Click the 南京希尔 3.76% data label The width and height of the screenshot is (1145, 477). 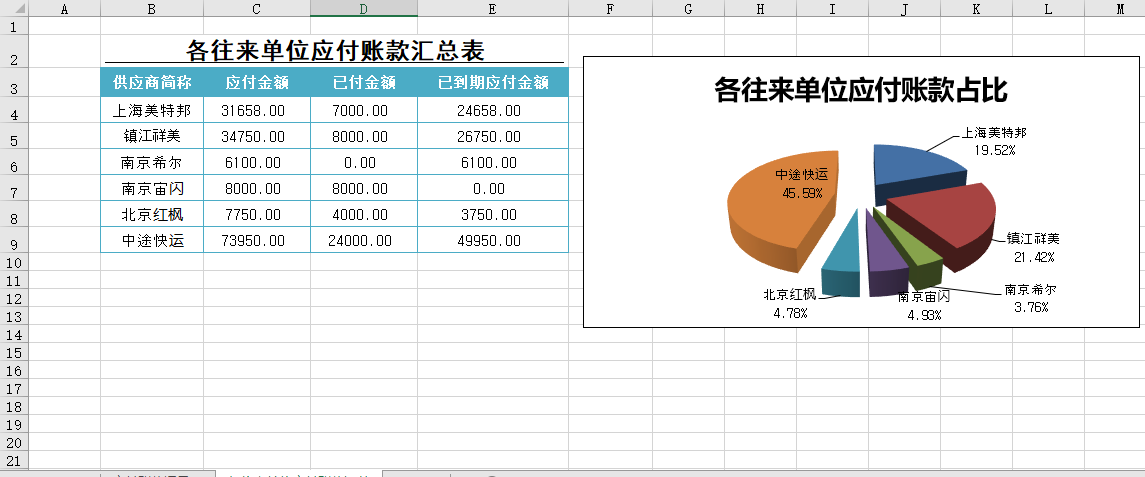point(1031,298)
